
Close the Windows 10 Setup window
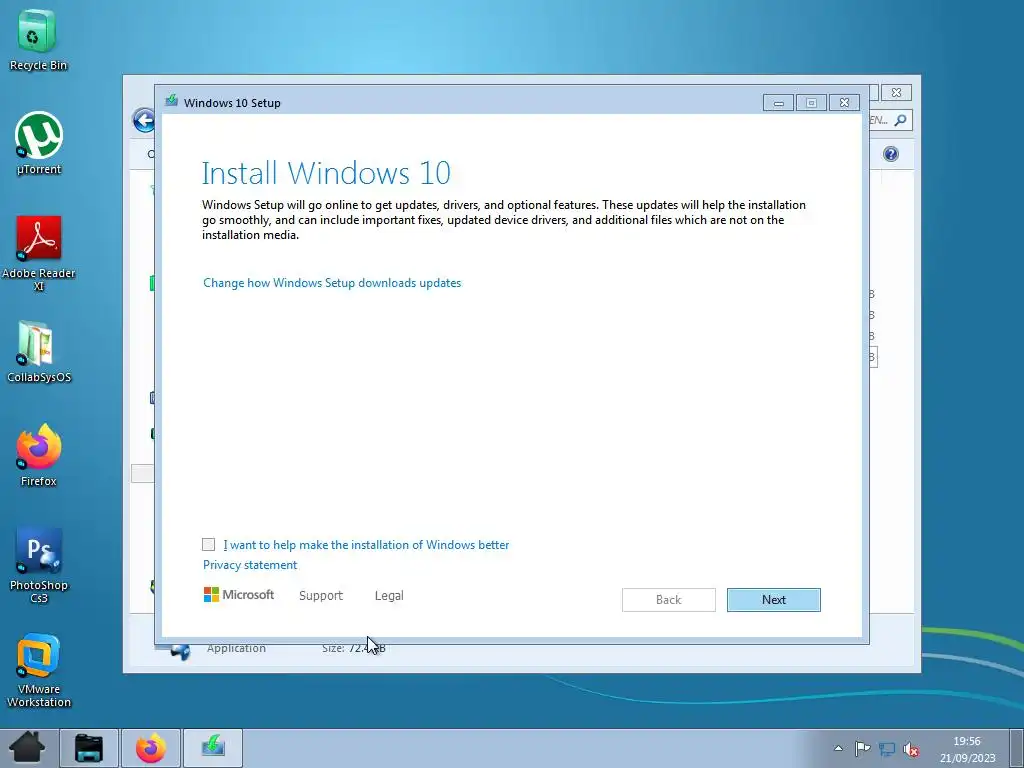844,103
